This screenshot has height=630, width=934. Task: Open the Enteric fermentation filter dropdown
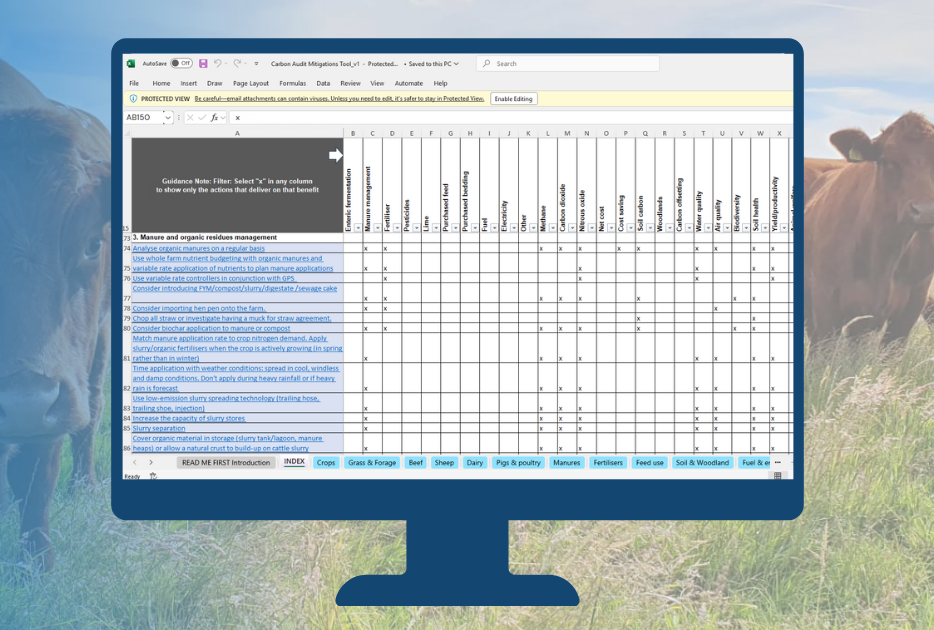tap(358, 228)
